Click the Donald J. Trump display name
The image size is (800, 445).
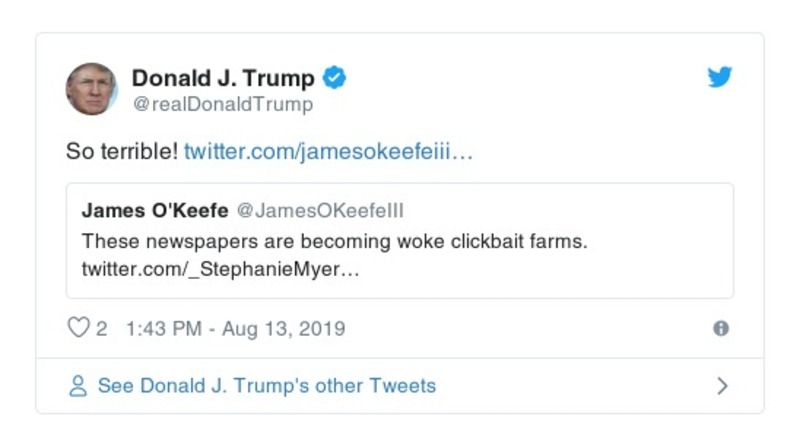223,78
